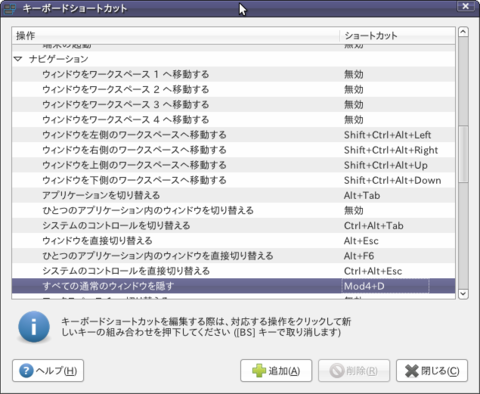Screen dimensions: 480x394
Task: Click the 閉じる(C) close button
Action: pos(432,370)
